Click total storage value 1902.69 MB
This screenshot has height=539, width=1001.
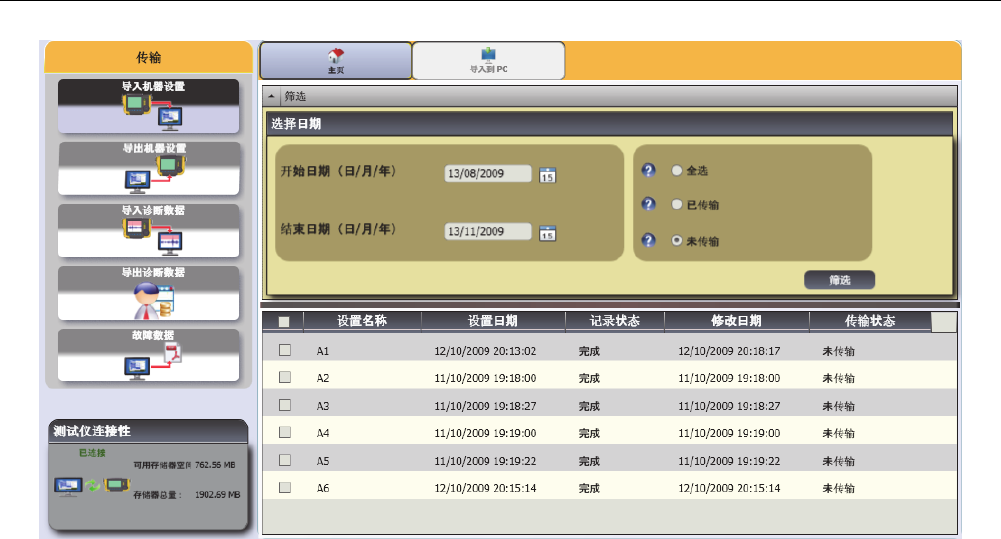(x=218, y=495)
